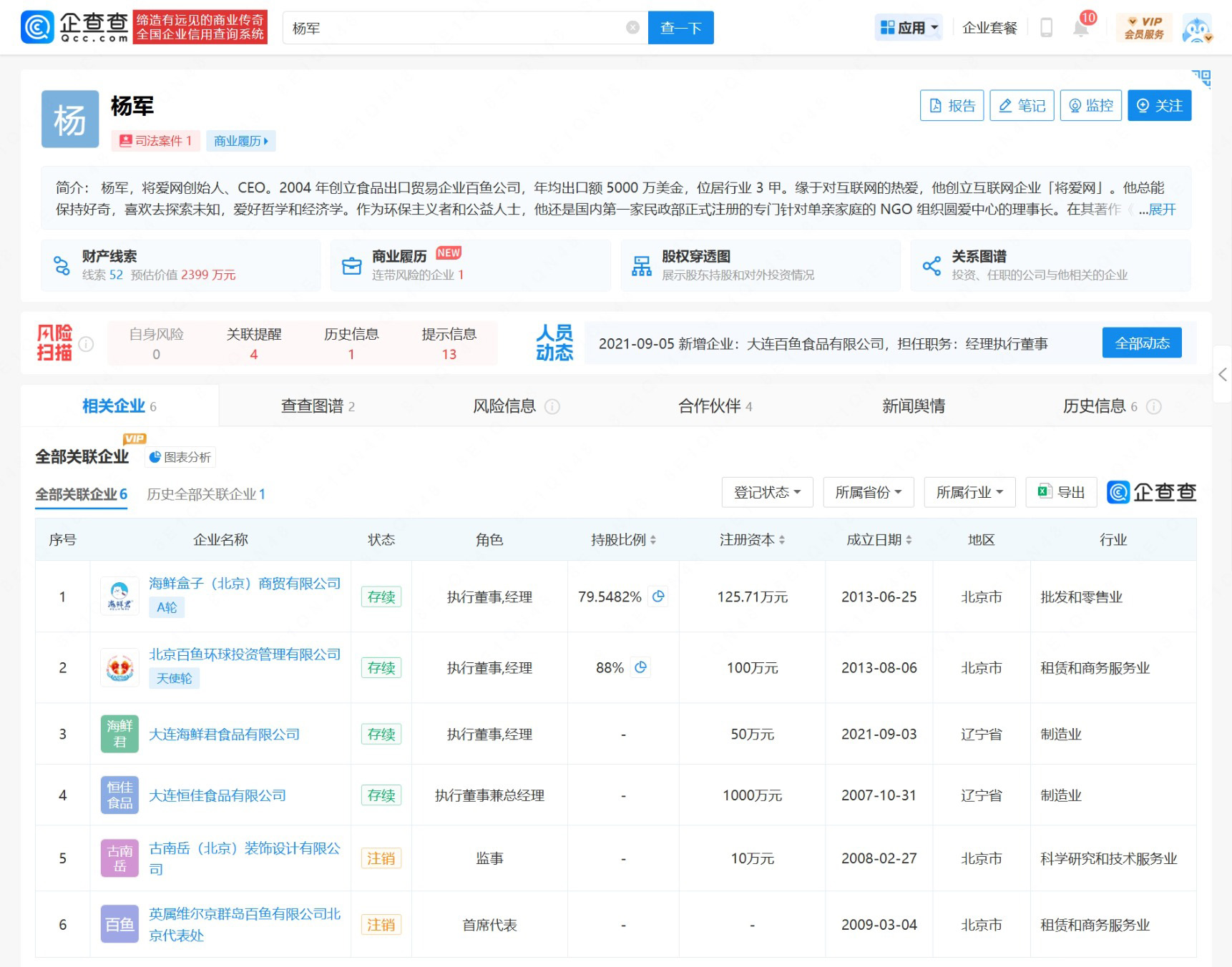The height and width of the screenshot is (967, 1232).
Task: Click pie chart icon beside 88% shareholding
Action: tap(641, 667)
